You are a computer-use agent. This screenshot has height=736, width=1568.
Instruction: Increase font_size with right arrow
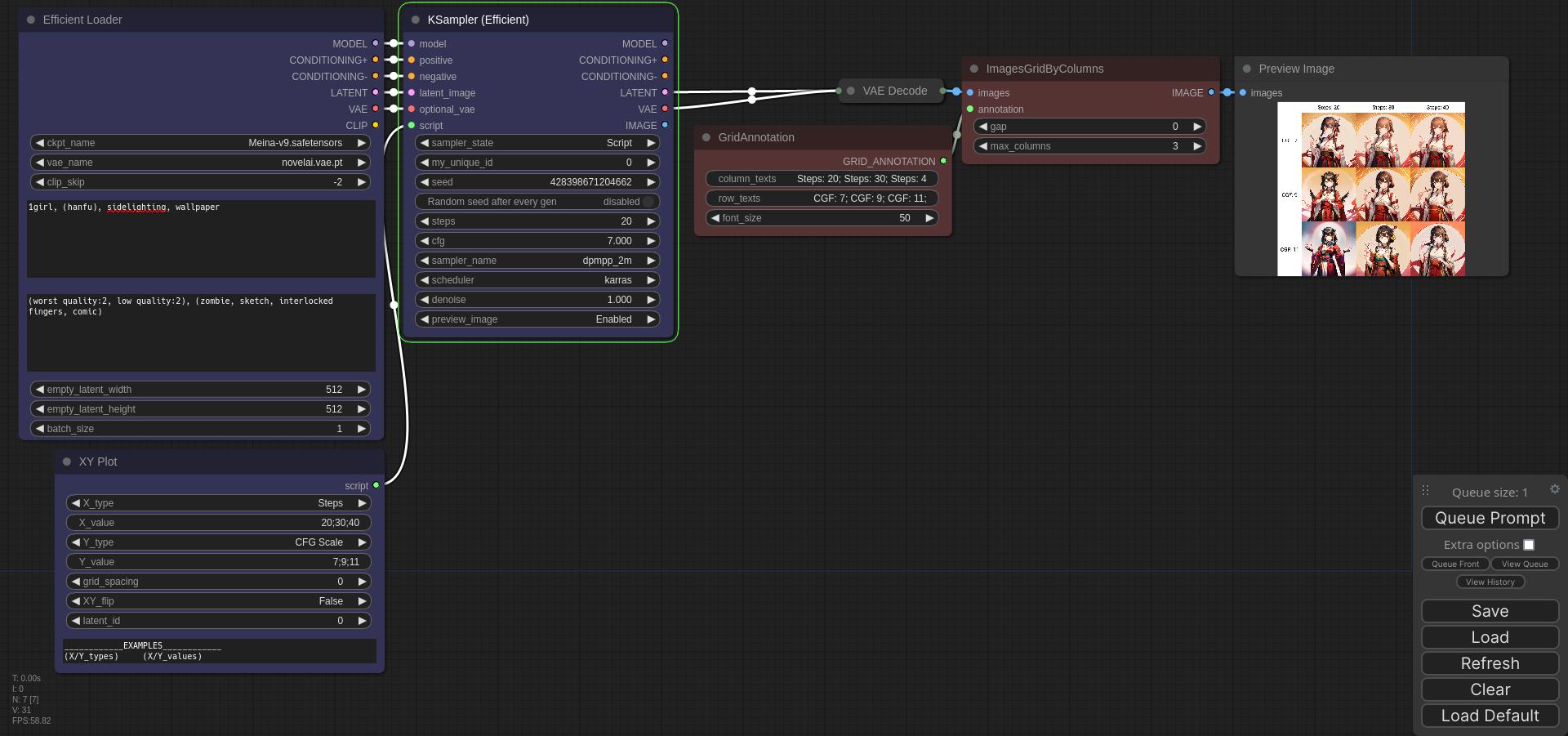point(929,218)
